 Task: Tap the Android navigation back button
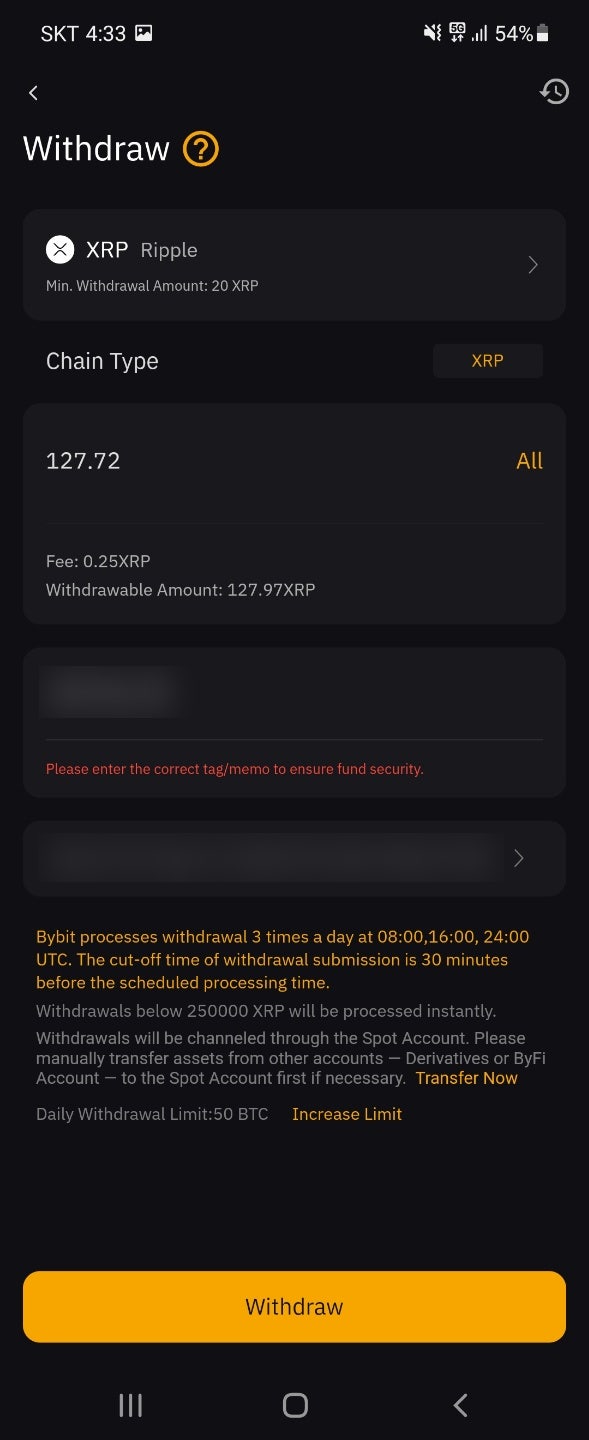click(x=460, y=1405)
